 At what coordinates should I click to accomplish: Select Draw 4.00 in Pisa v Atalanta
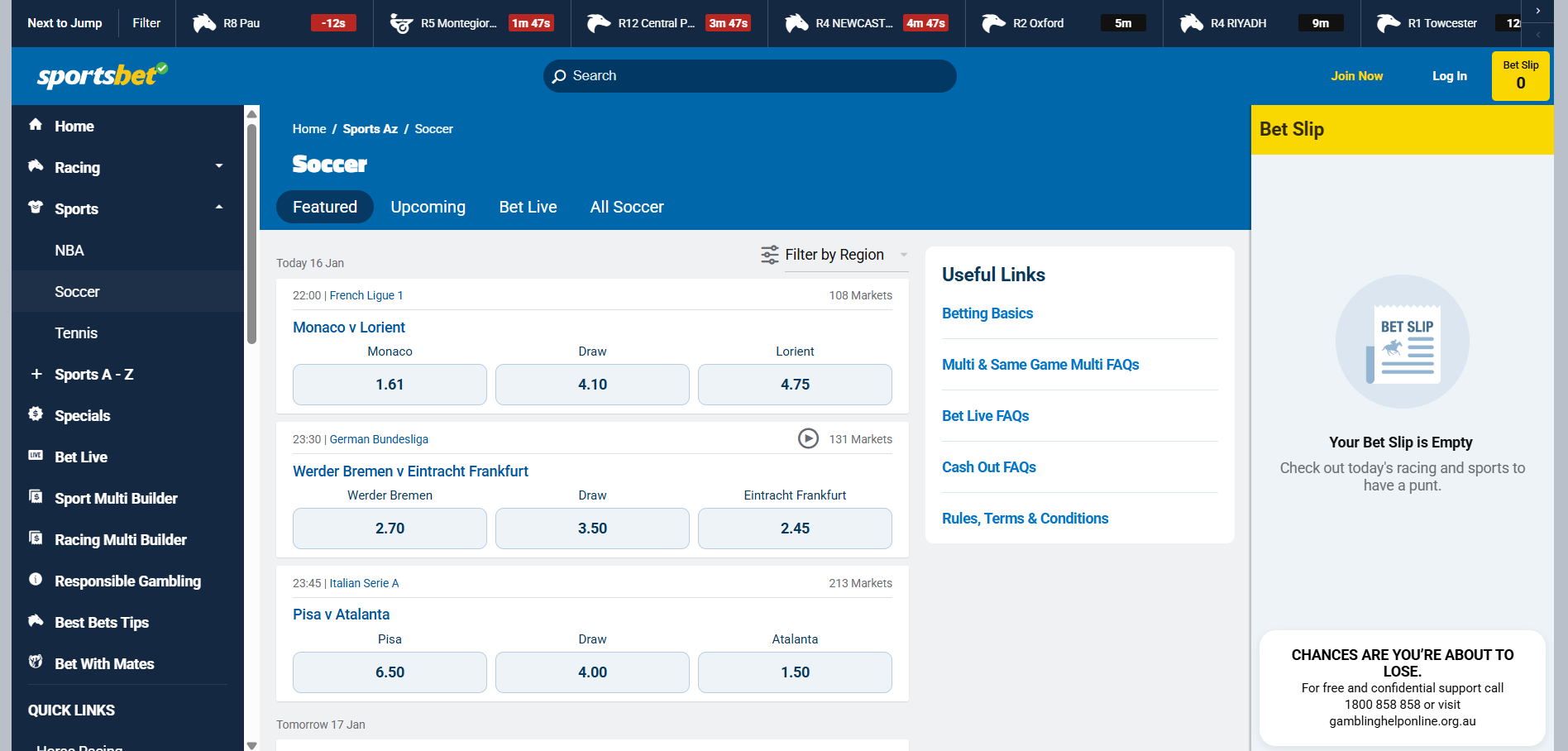(x=592, y=672)
